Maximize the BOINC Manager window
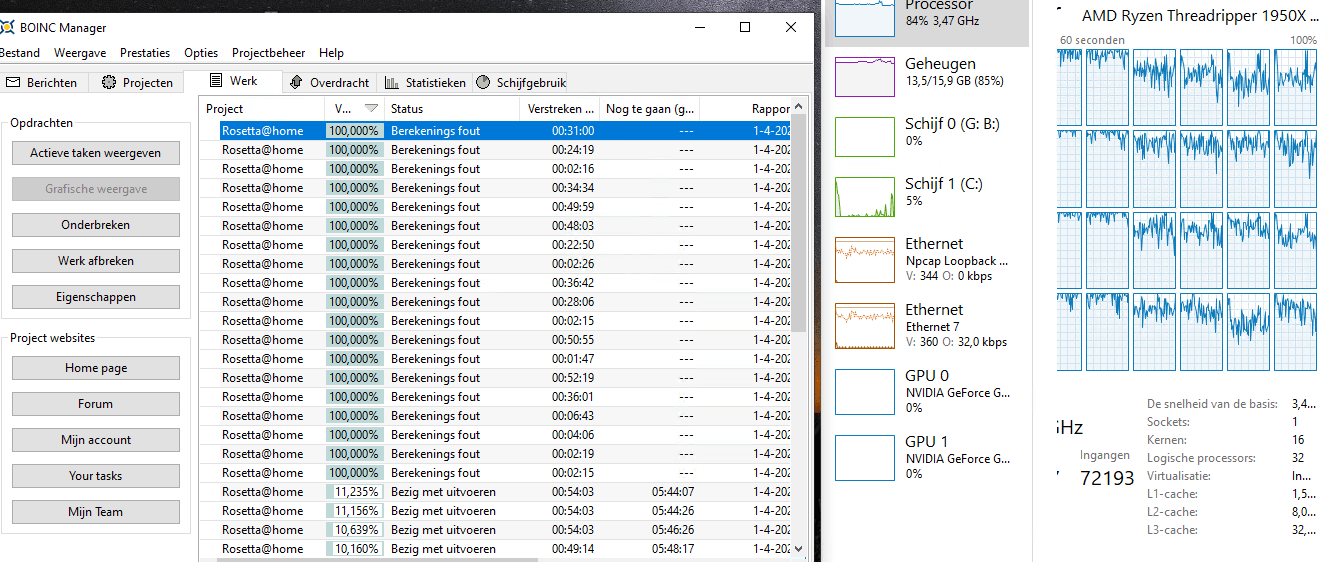Image resolution: width=1335 pixels, height=562 pixels. (x=745, y=28)
